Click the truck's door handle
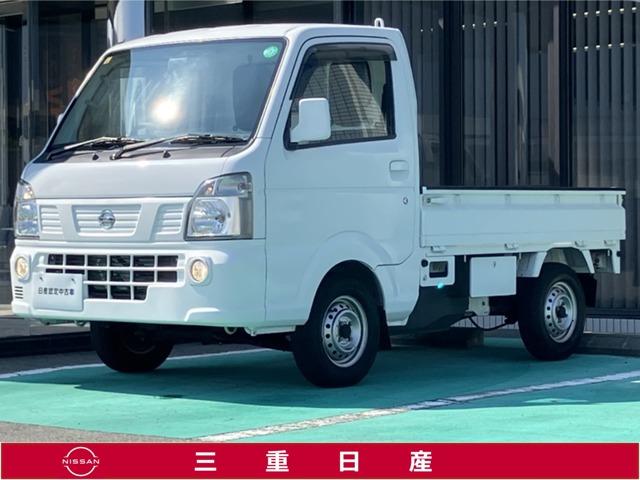640x480 pixels. 398,167
